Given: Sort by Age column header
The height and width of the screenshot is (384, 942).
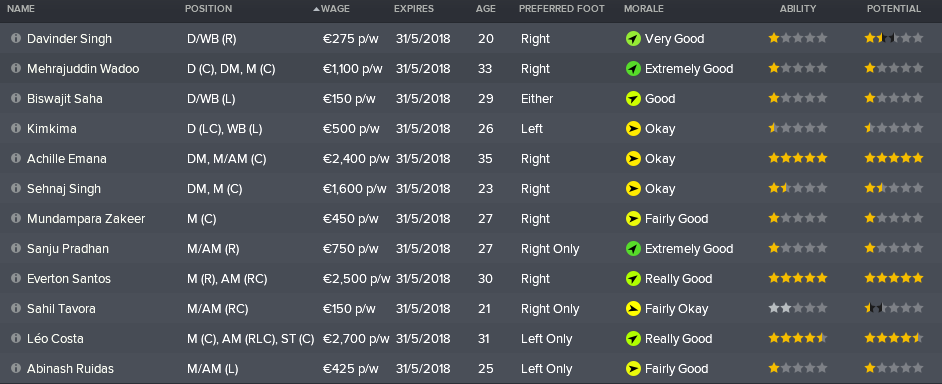Looking at the screenshot, I should click(x=485, y=9).
